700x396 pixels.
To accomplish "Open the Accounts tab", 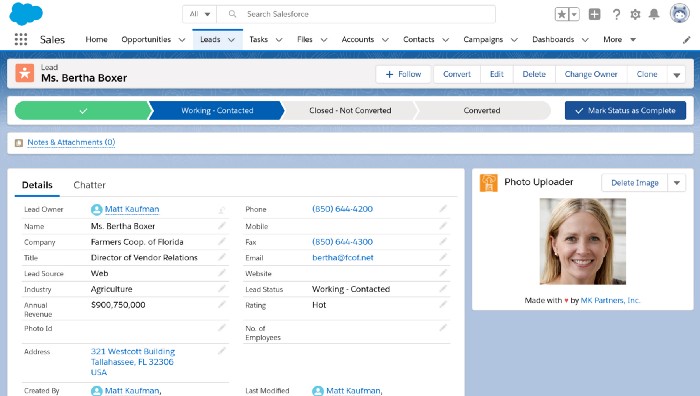I will [x=358, y=40].
